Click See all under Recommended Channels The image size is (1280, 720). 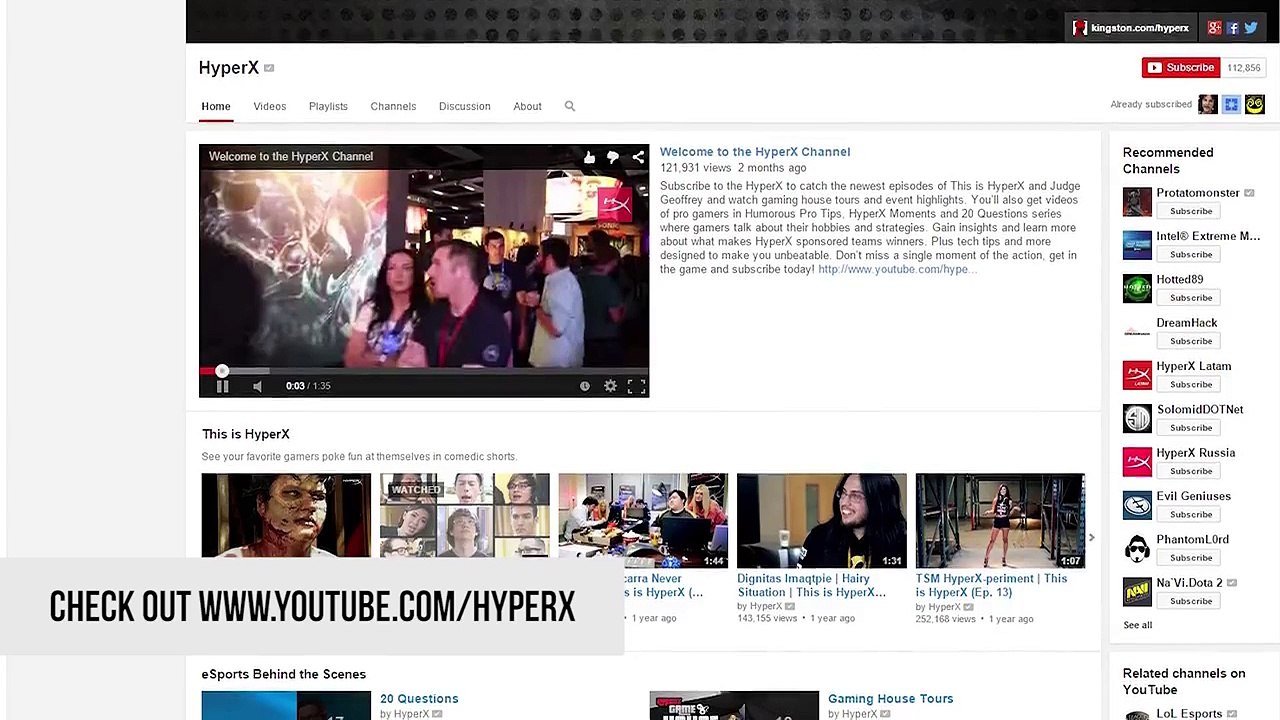point(1137,625)
